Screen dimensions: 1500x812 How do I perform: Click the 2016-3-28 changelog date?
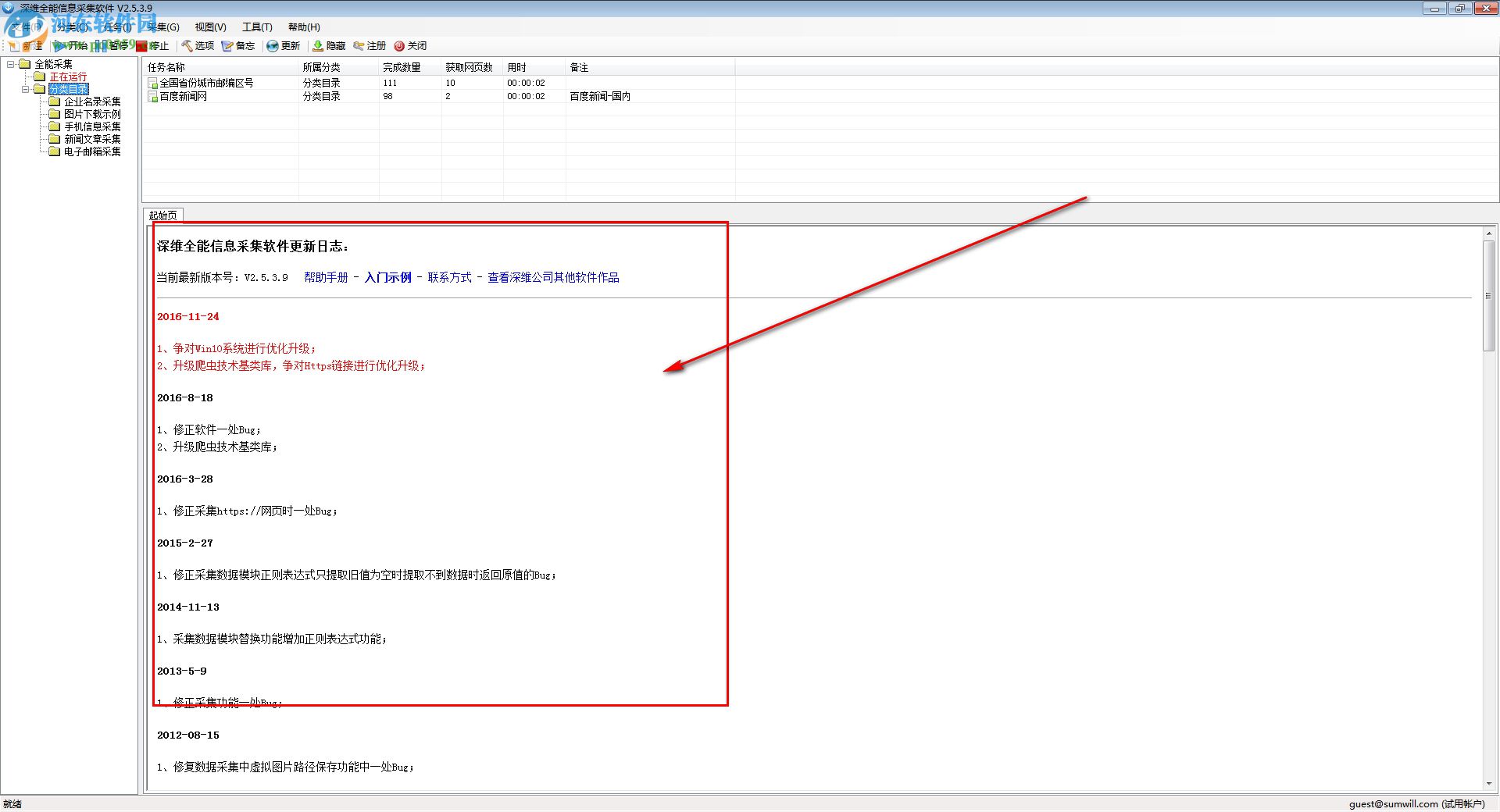(x=185, y=479)
